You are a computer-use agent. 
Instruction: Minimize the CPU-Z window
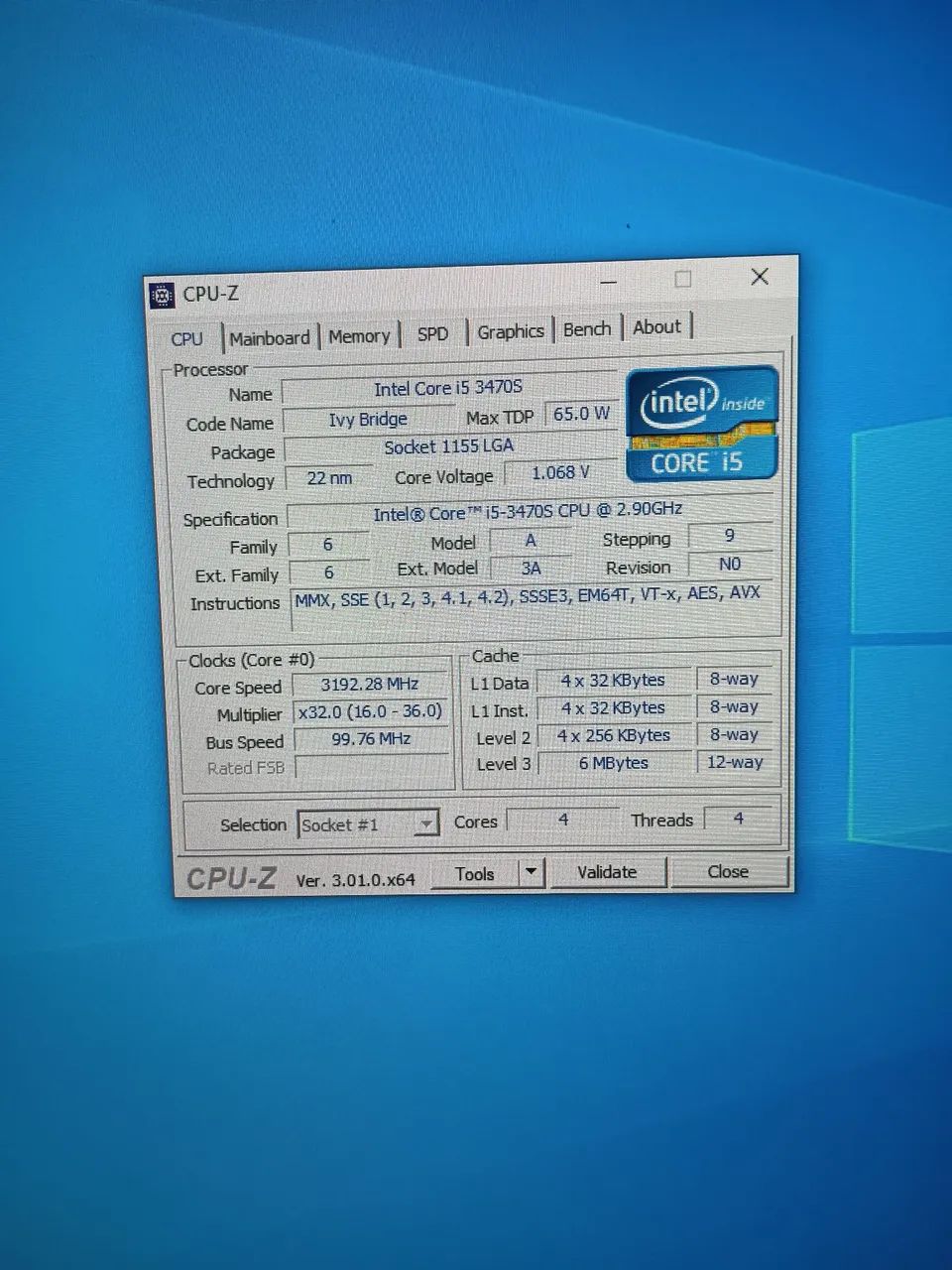(608, 282)
